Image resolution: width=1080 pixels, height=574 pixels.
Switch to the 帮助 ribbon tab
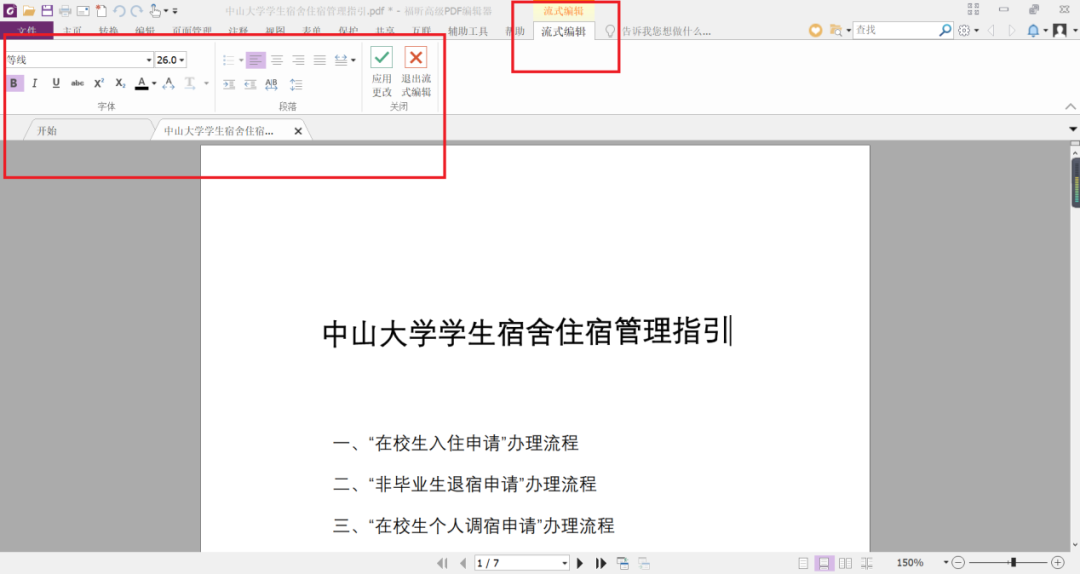pyautogui.click(x=515, y=31)
